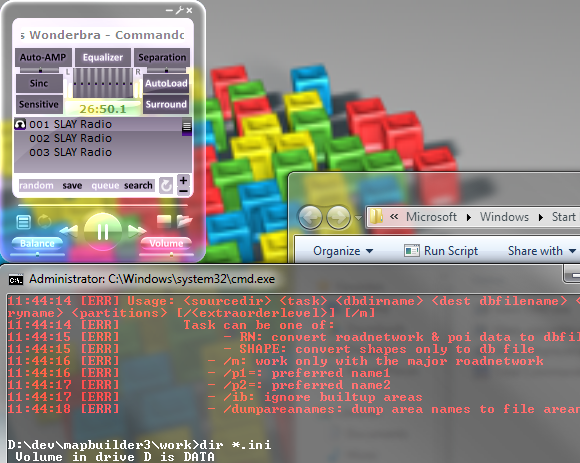Viewport: 580px width, 463px height.
Task: Expand hidden breadcrumb chevrons in address bar
Action: click(x=394, y=216)
